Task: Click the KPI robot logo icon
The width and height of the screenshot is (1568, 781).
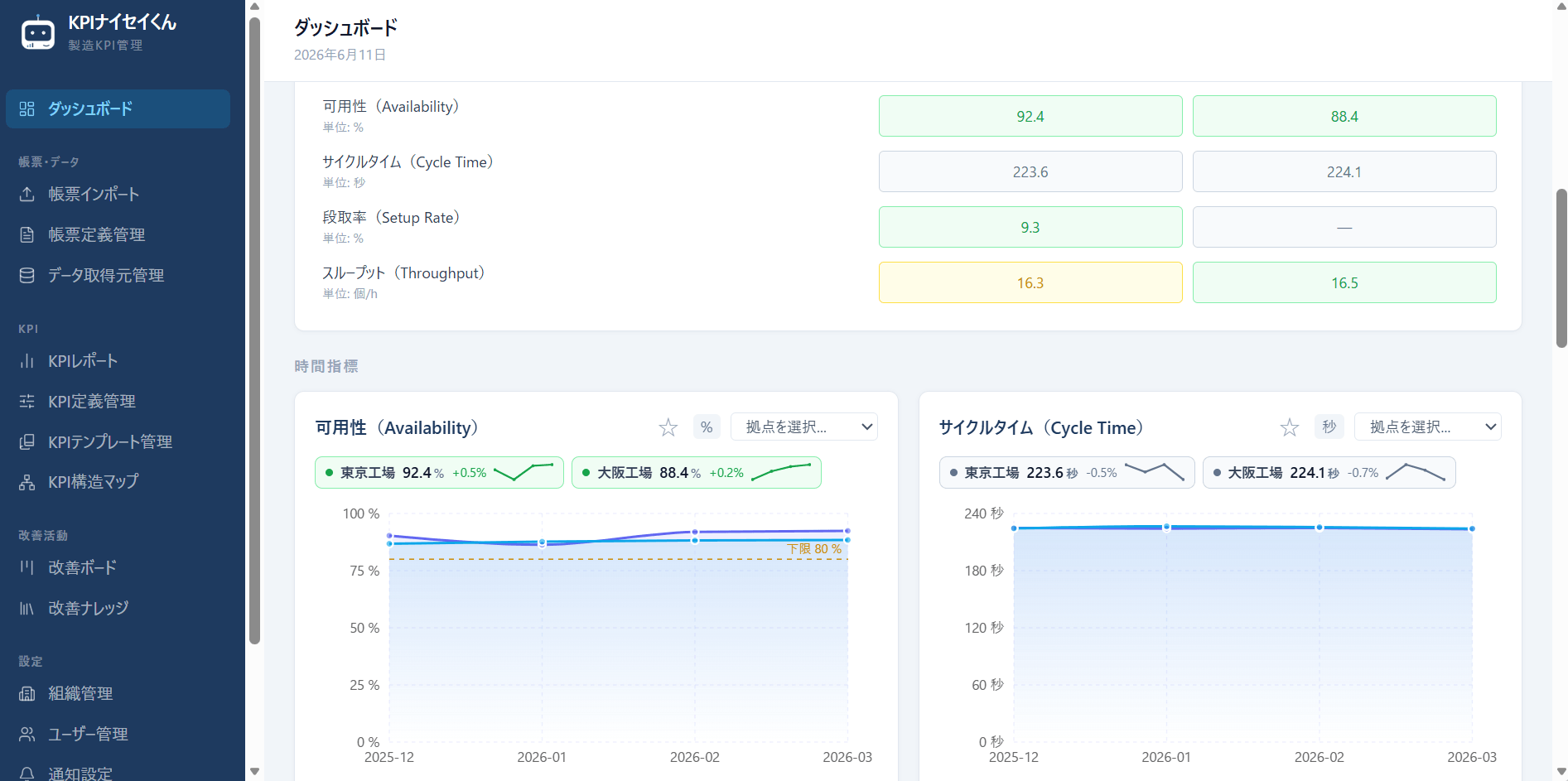Action: (x=38, y=32)
